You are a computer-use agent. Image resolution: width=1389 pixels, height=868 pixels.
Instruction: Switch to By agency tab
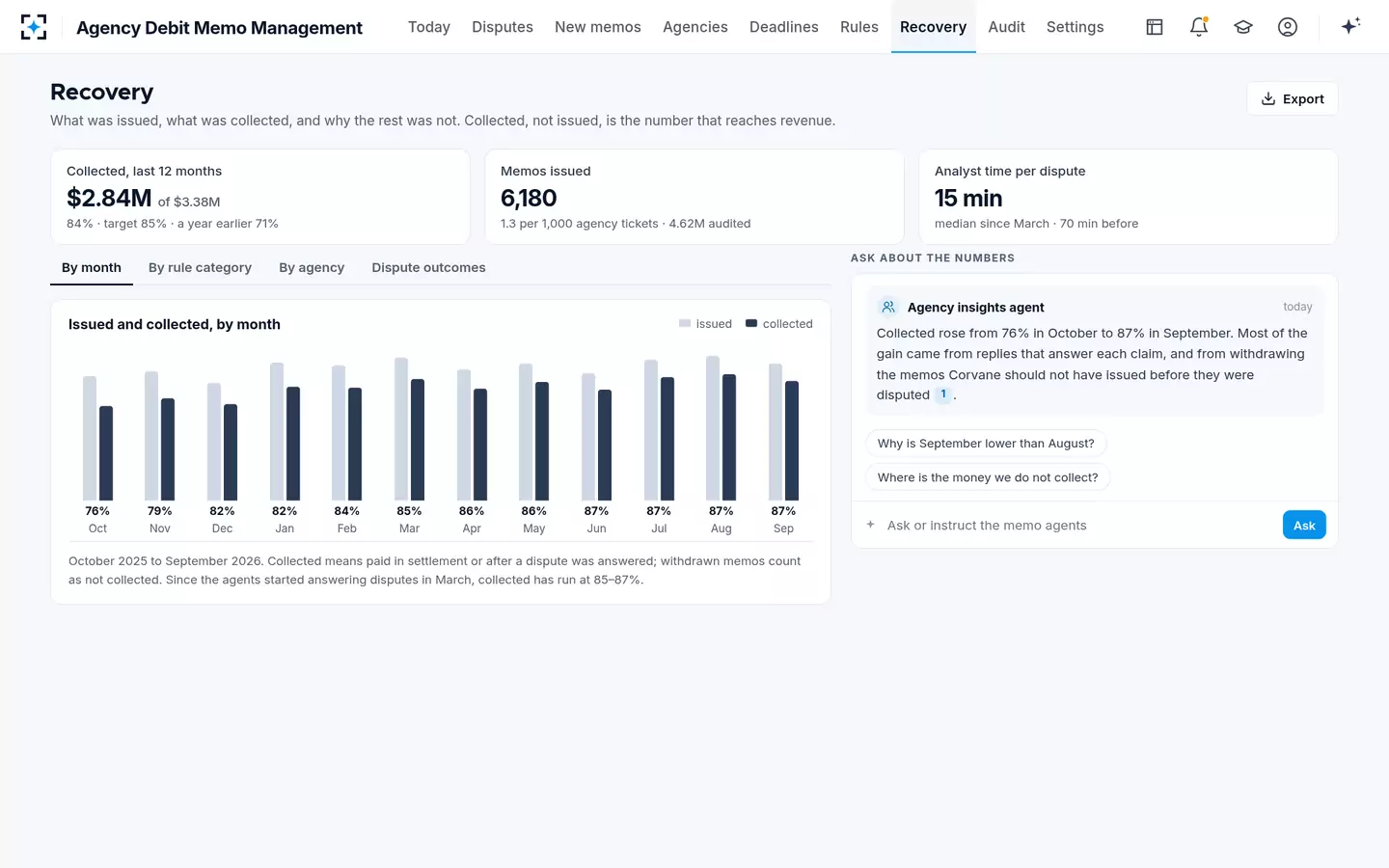pyautogui.click(x=312, y=267)
